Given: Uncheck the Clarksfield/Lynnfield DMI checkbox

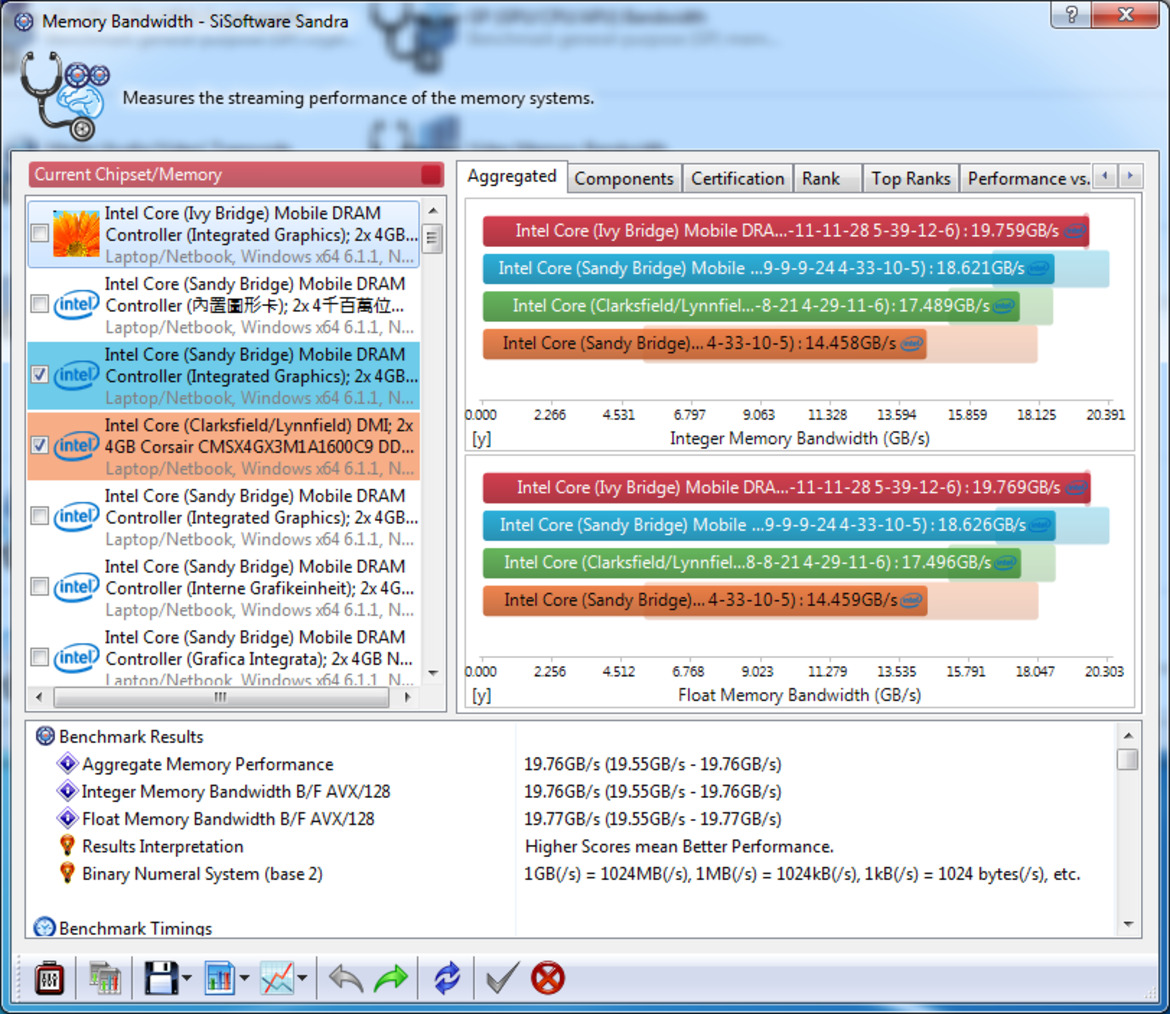Looking at the screenshot, I should point(40,445).
